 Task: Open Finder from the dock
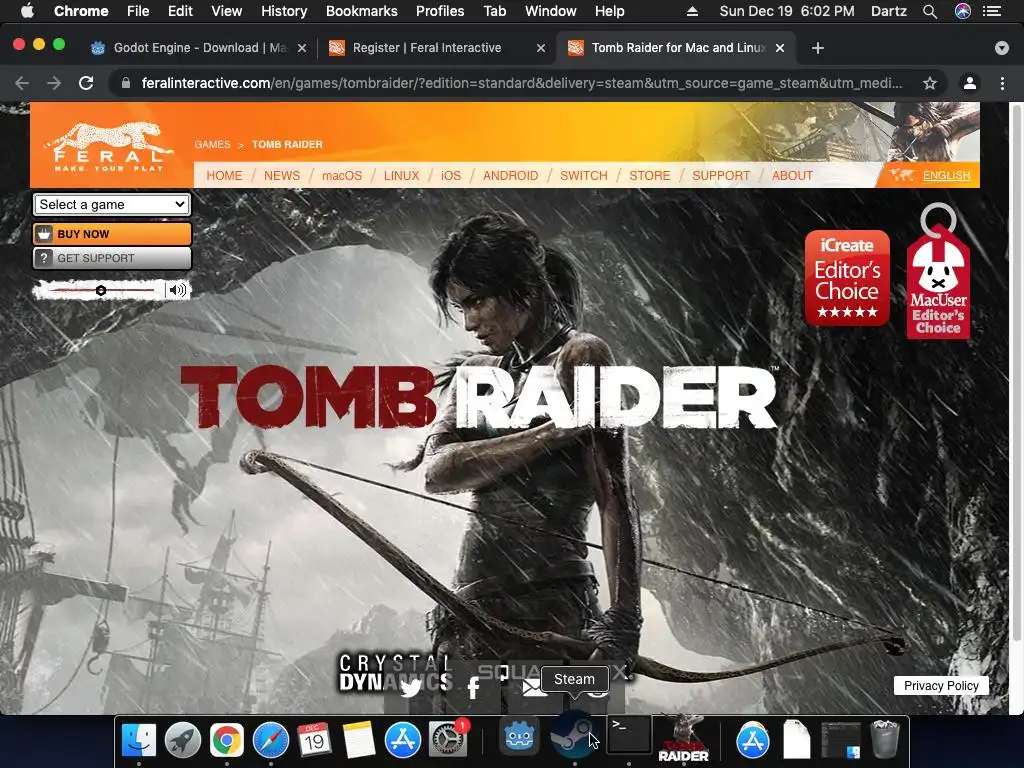139,740
